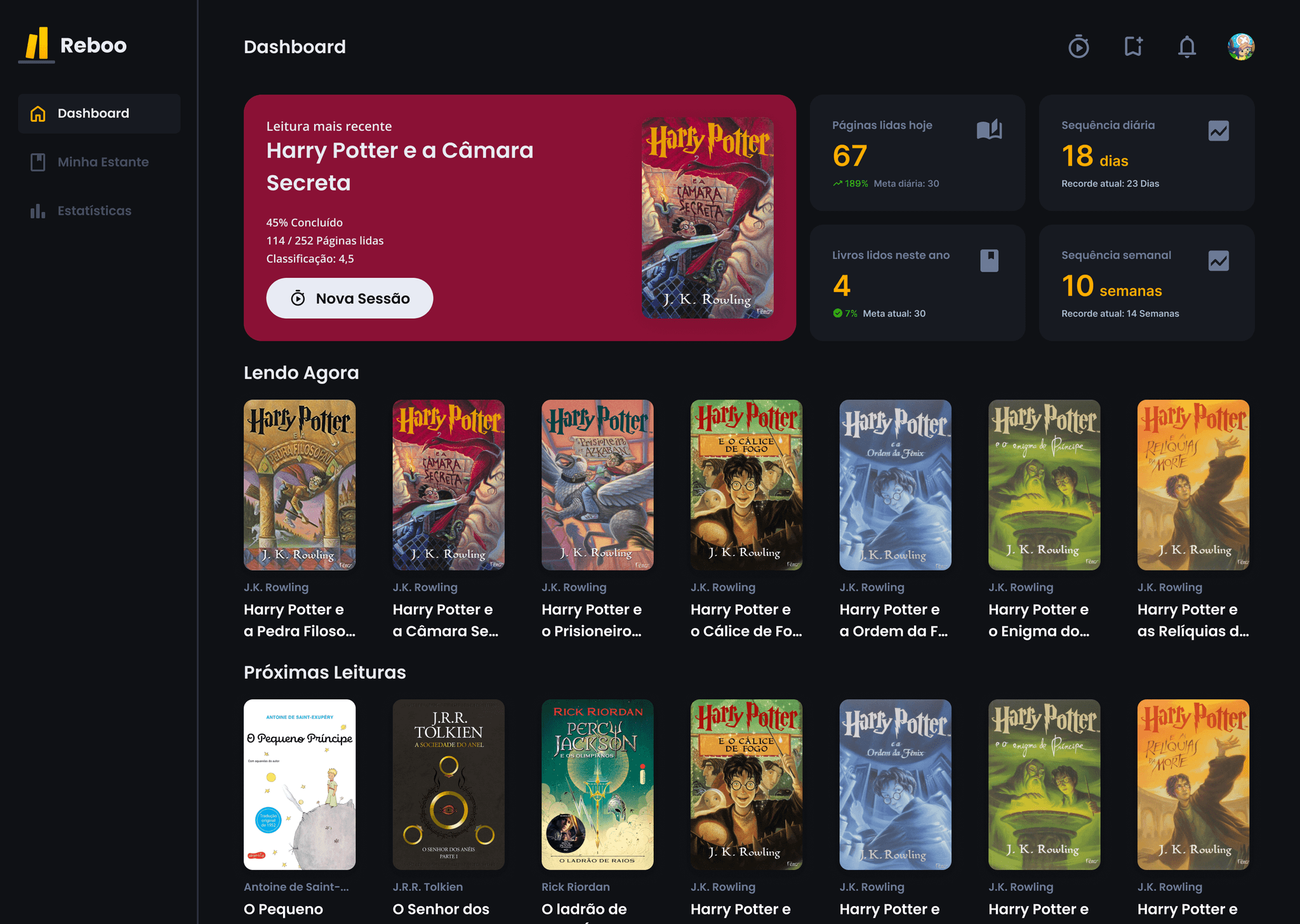The height and width of the screenshot is (924, 1300).
Task: Click 'Lendo Agora' section heading
Action: click(302, 373)
